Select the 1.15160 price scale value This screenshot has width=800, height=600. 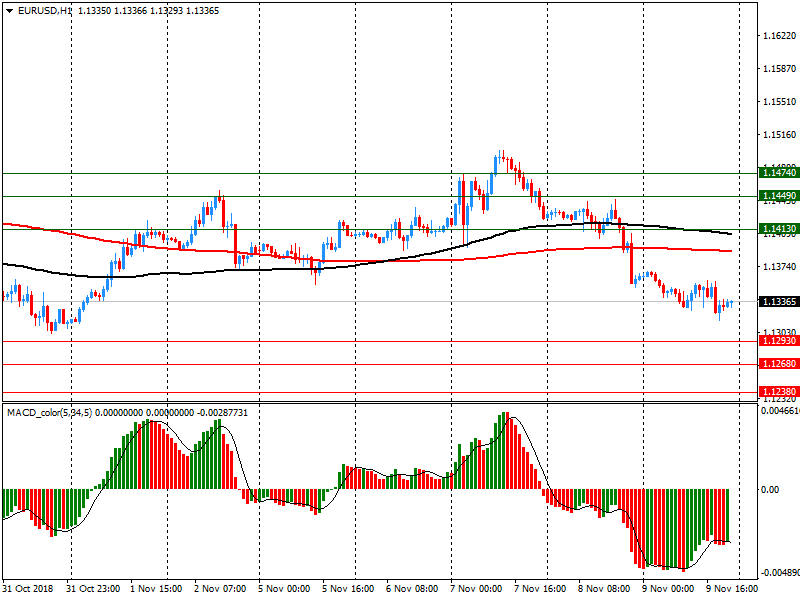(x=778, y=135)
